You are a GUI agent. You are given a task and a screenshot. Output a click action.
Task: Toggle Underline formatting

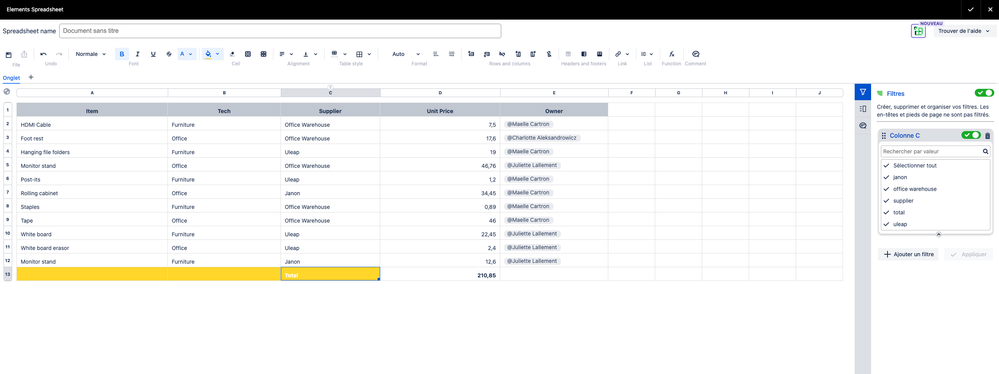coord(153,54)
